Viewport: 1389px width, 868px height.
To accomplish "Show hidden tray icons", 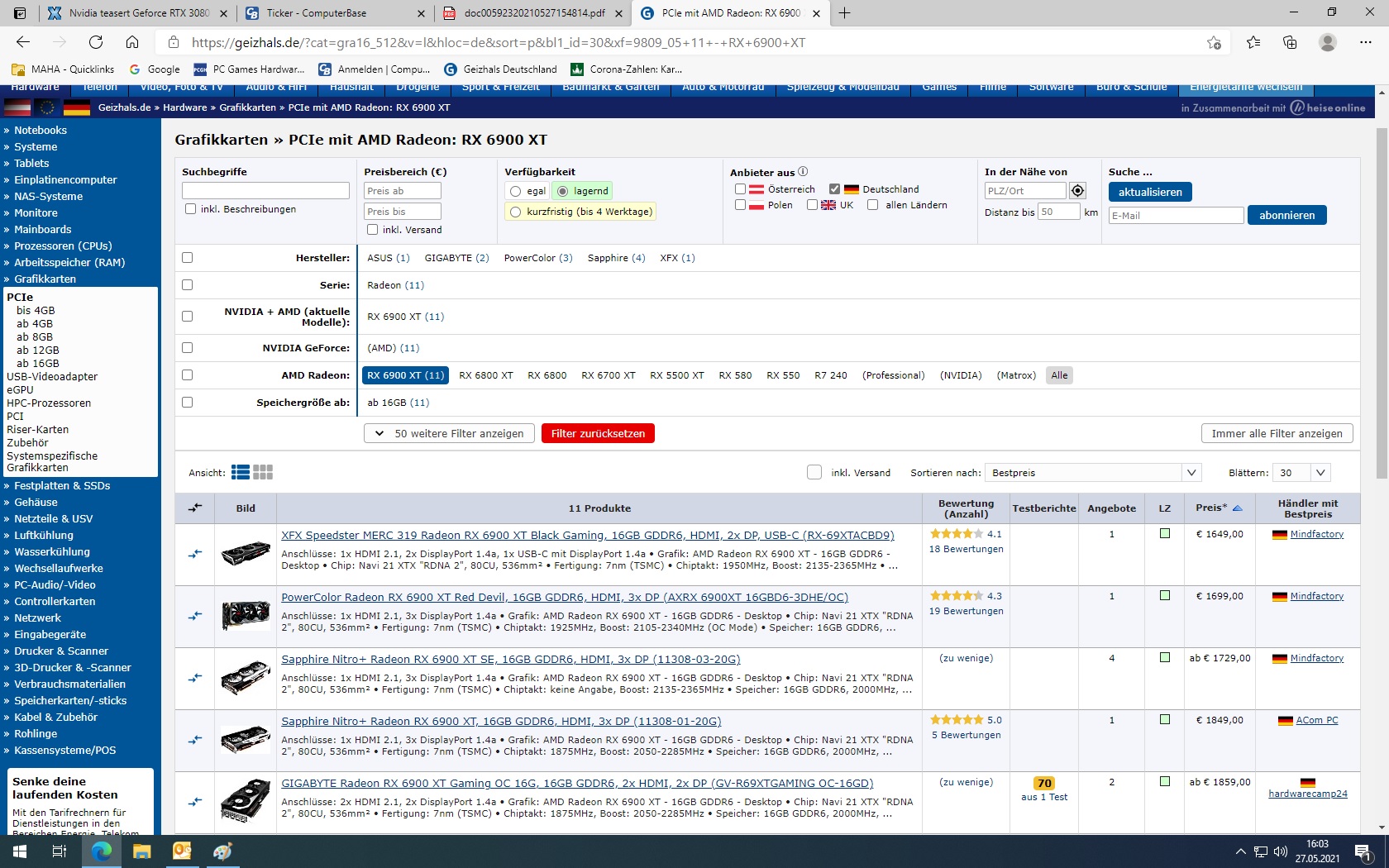I will click(1240, 851).
